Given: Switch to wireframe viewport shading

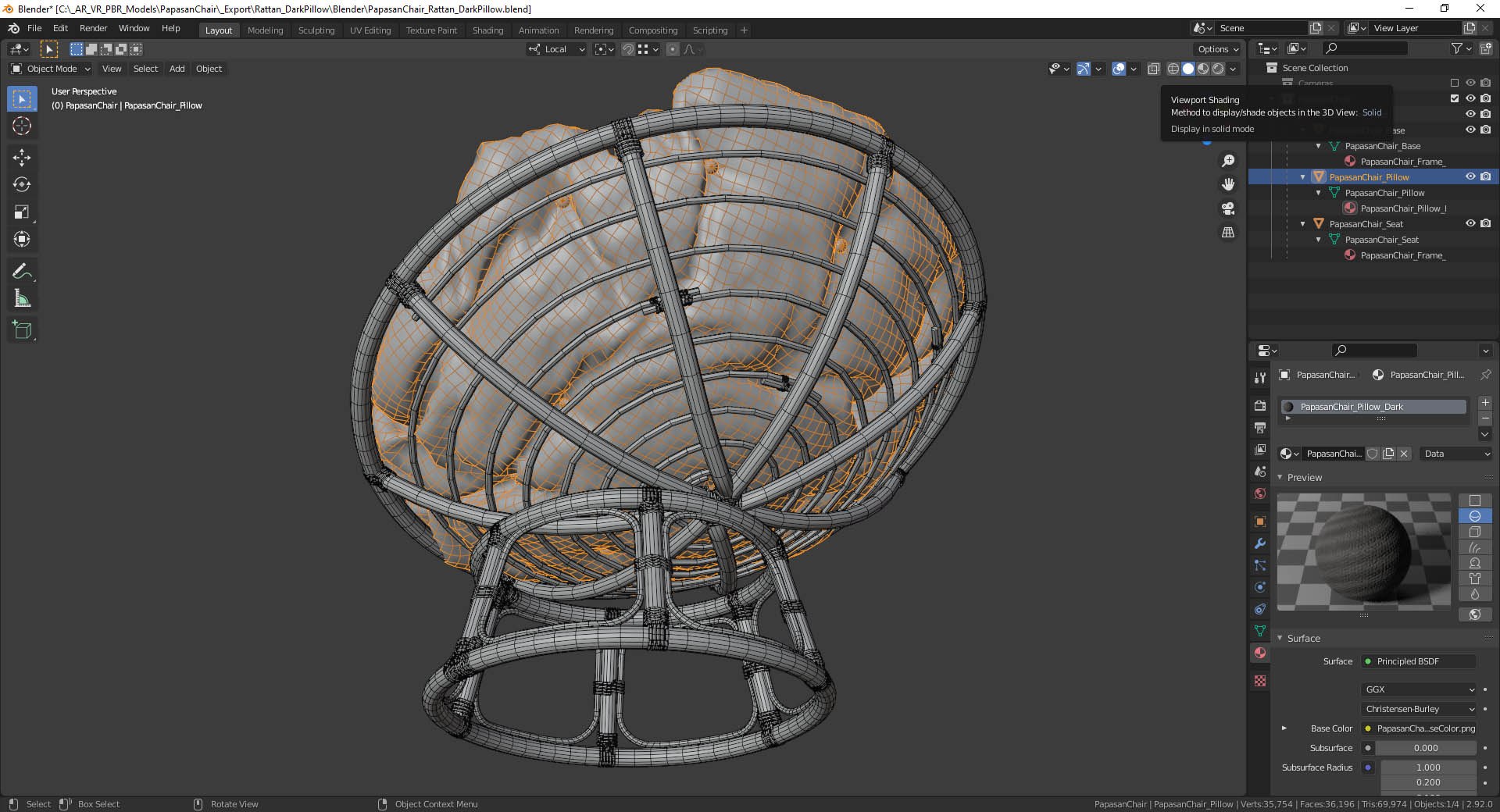Looking at the screenshot, I should point(1173,69).
